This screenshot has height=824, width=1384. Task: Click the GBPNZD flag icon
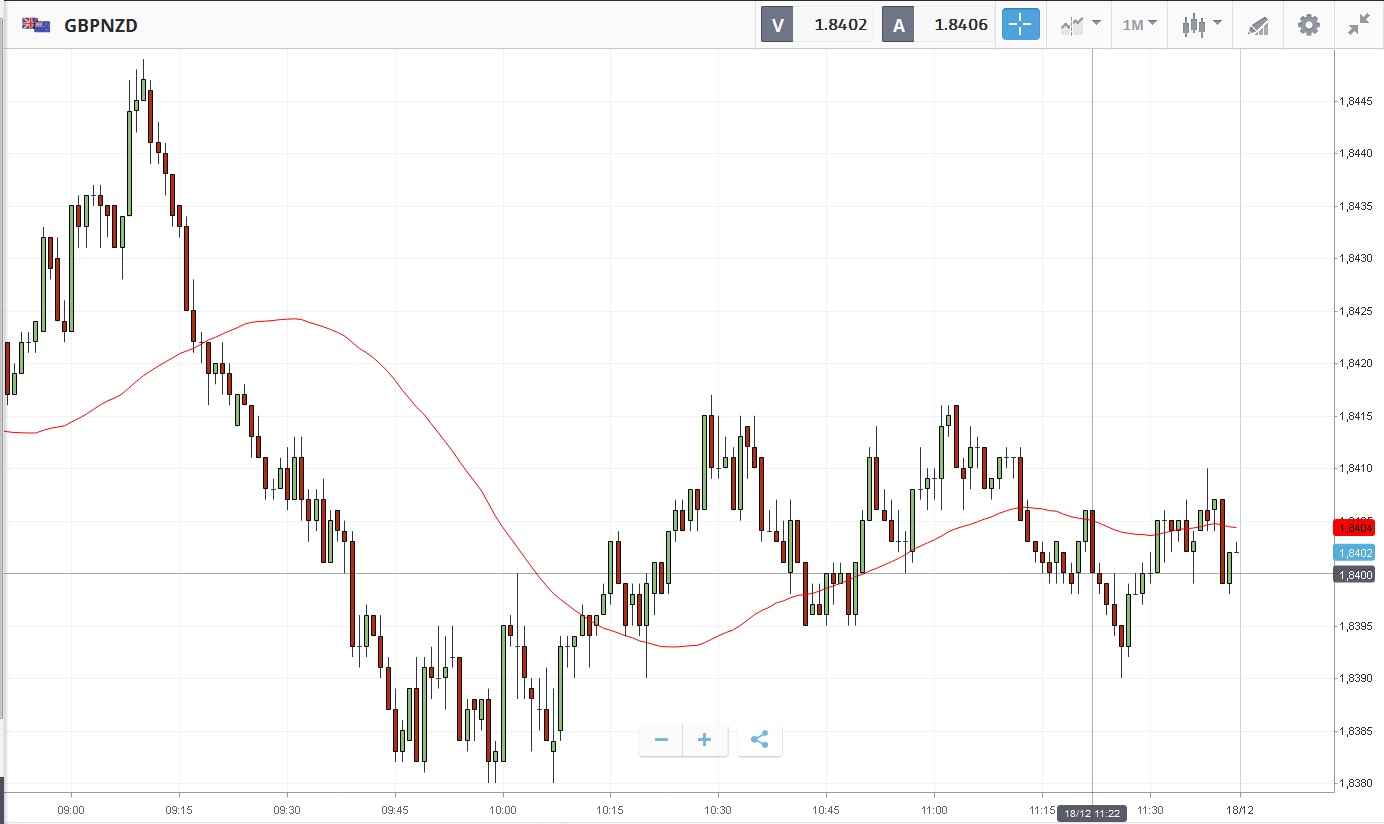(x=37, y=25)
